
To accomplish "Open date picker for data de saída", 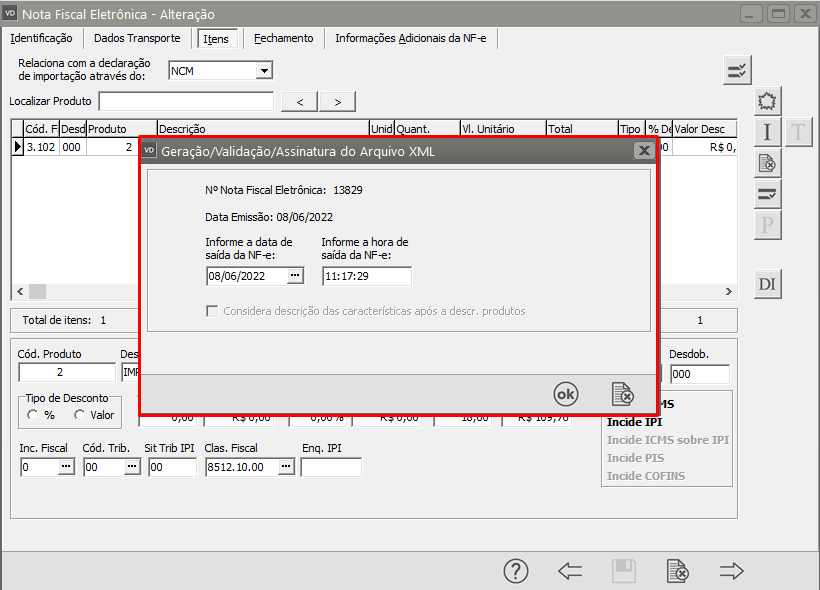I will (x=294, y=276).
